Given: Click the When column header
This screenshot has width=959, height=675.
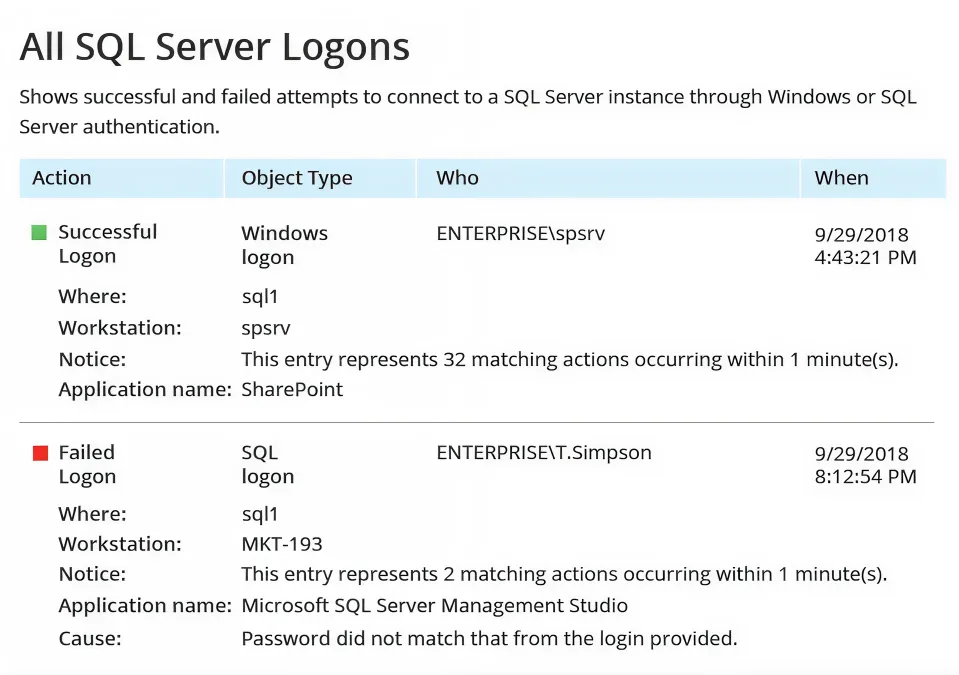Looking at the screenshot, I should (841, 178).
